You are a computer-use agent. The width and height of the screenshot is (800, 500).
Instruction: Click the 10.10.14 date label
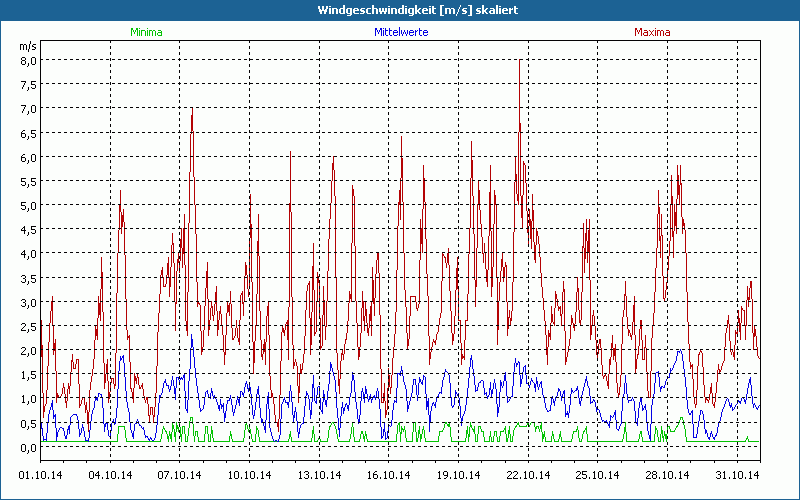pos(249,475)
